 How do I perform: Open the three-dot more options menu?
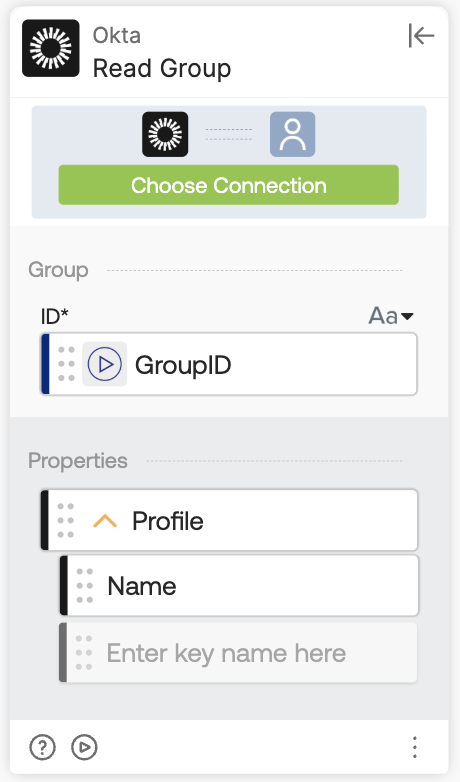(x=415, y=747)
